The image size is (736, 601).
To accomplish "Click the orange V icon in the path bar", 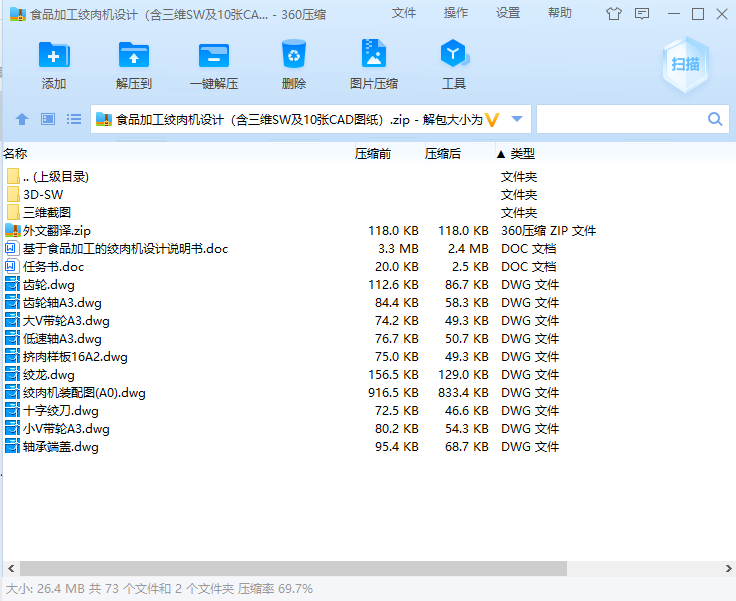I will coord(492,120).
